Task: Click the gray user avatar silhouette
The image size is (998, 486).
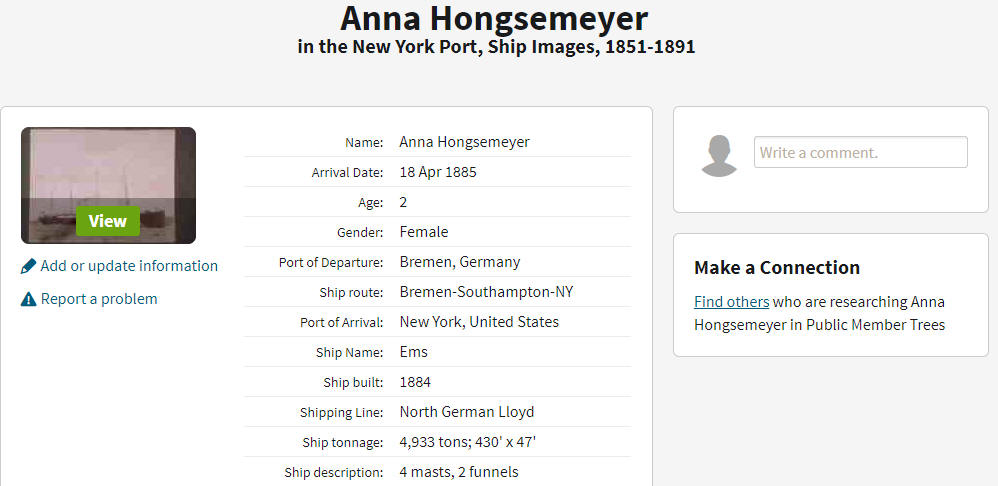Action: (719, 156)
